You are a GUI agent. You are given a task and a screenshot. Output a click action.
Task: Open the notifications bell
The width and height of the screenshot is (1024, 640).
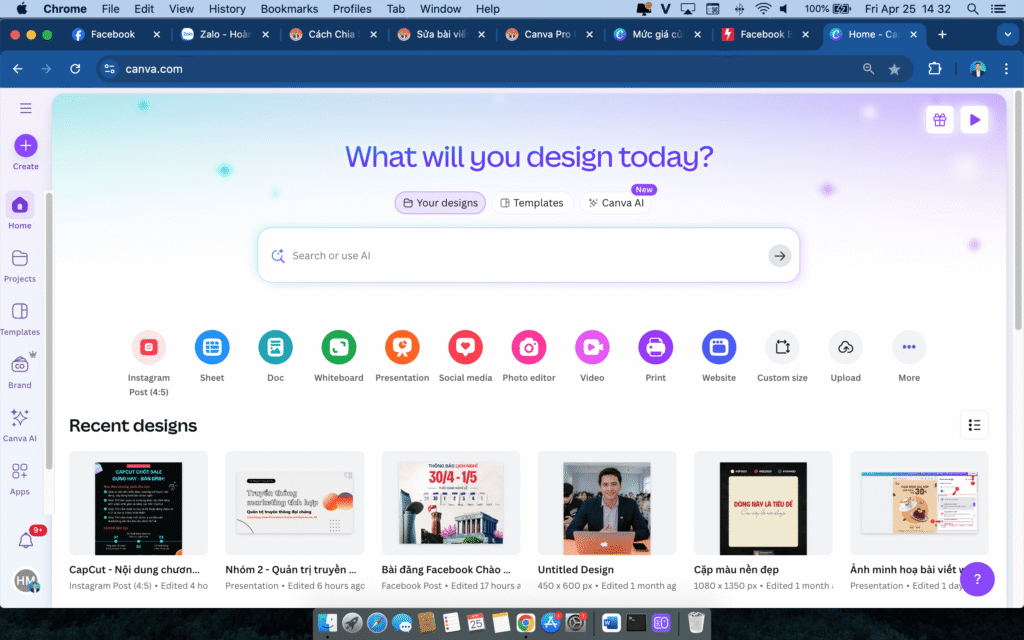pyautogui.click(x=25, y=540)
